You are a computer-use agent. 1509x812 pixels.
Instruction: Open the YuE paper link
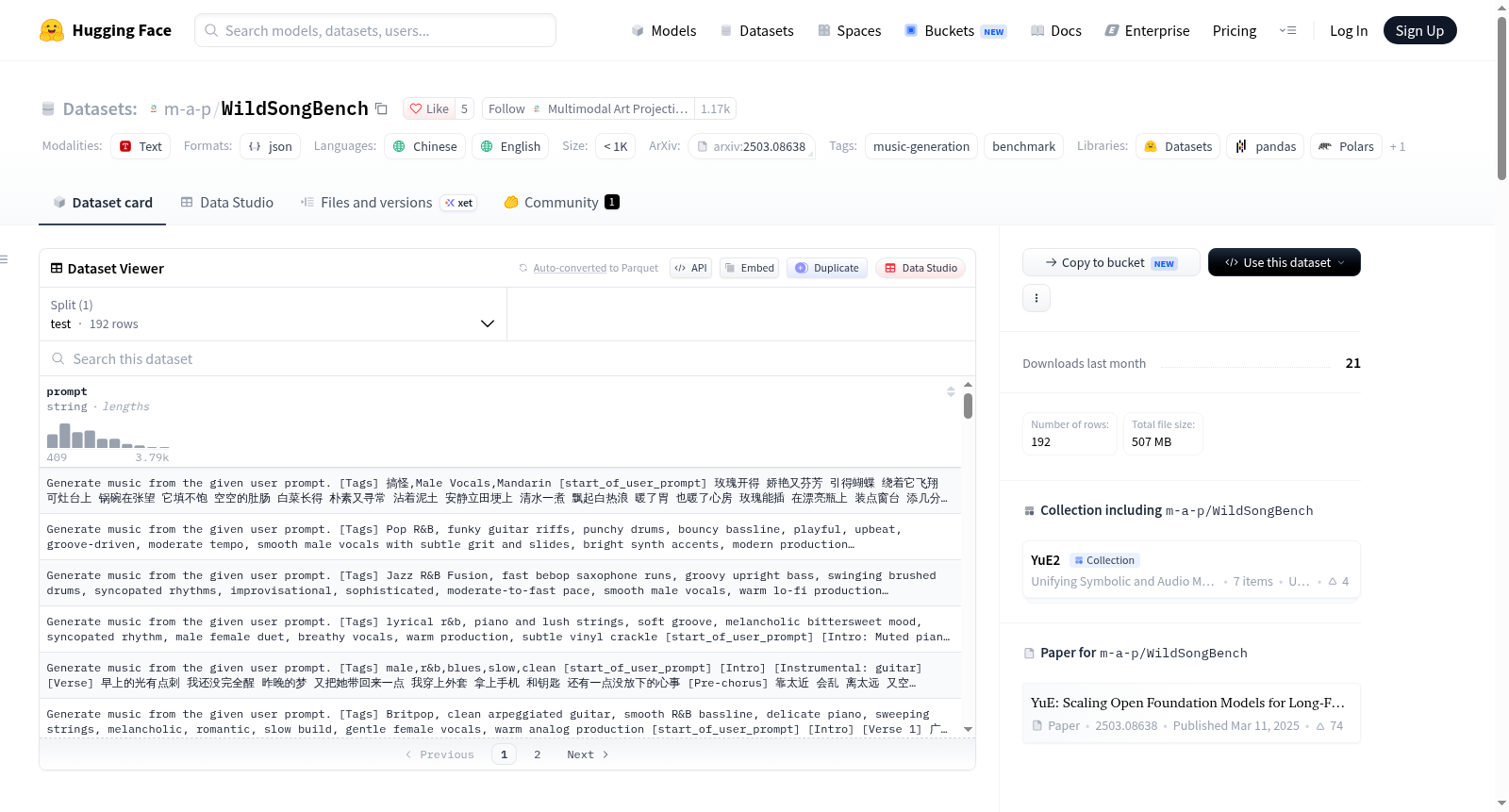(1191, 713)
